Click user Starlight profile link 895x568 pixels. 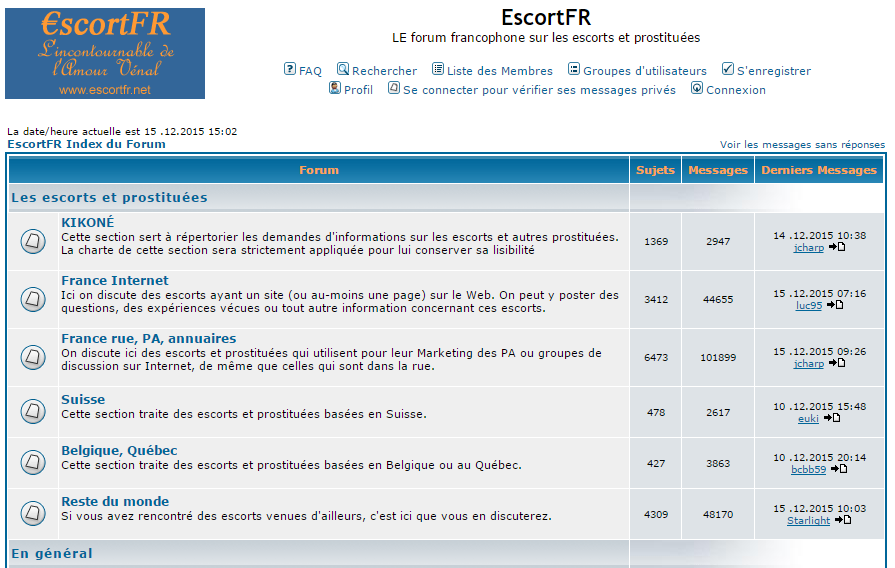[808, 521]
